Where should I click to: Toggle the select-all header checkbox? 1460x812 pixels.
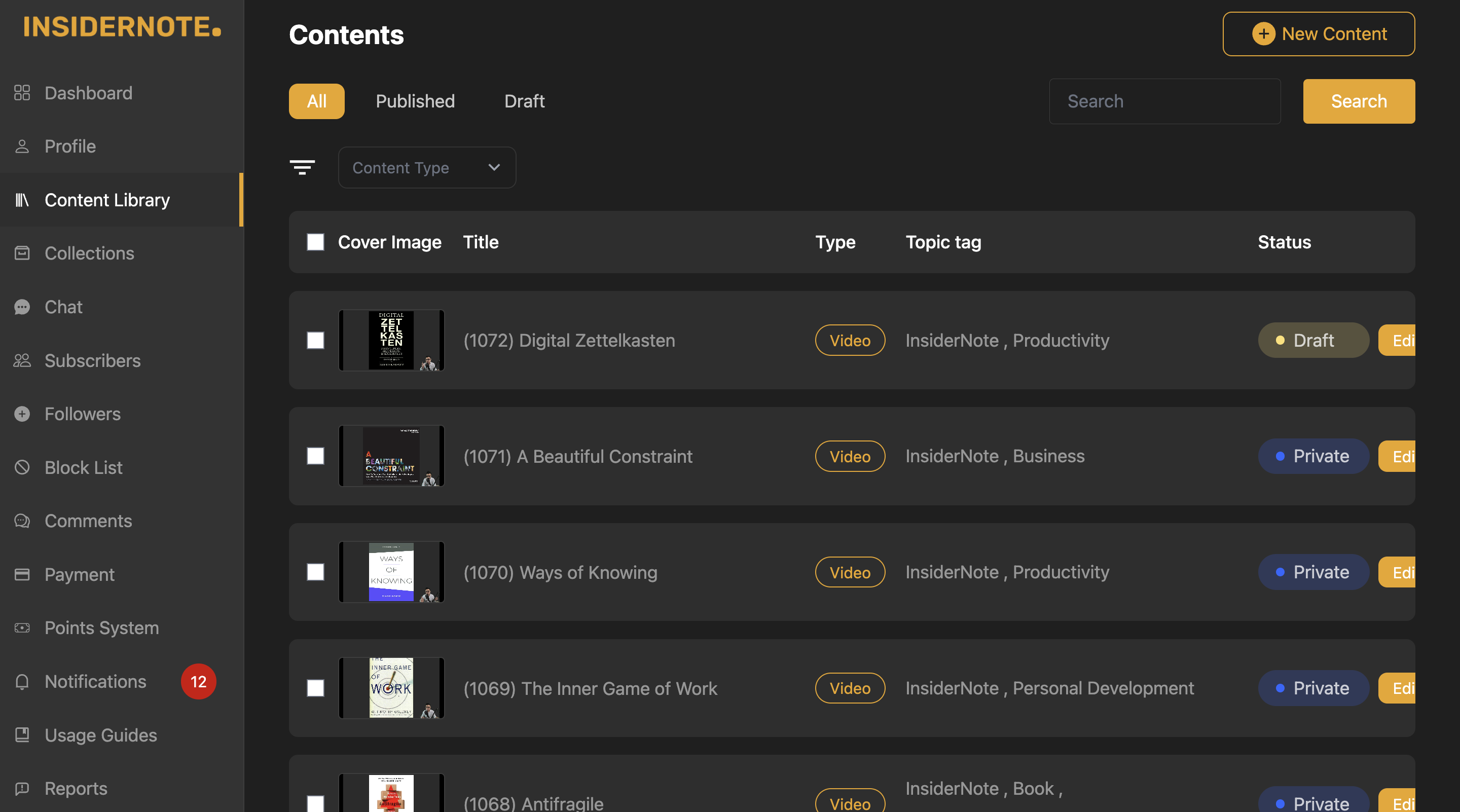pos(316,242)
